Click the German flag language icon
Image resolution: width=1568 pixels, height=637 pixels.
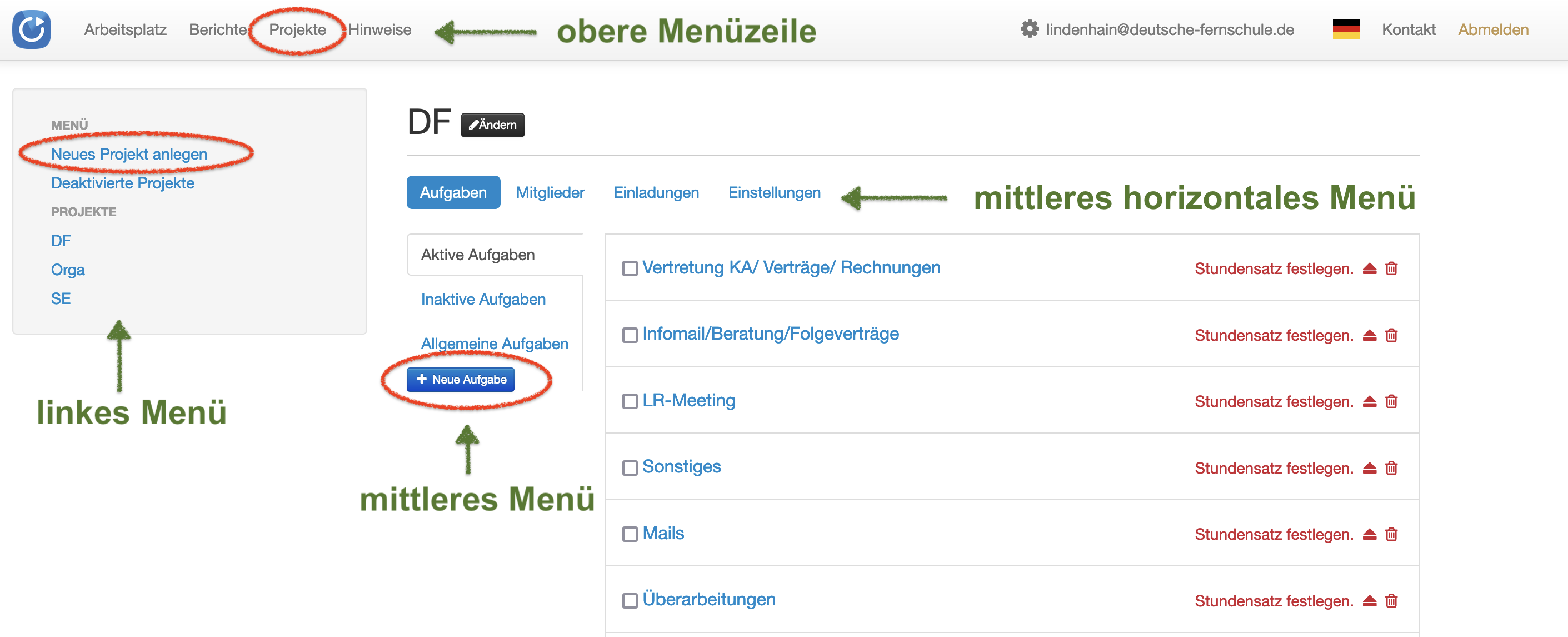1345,29
